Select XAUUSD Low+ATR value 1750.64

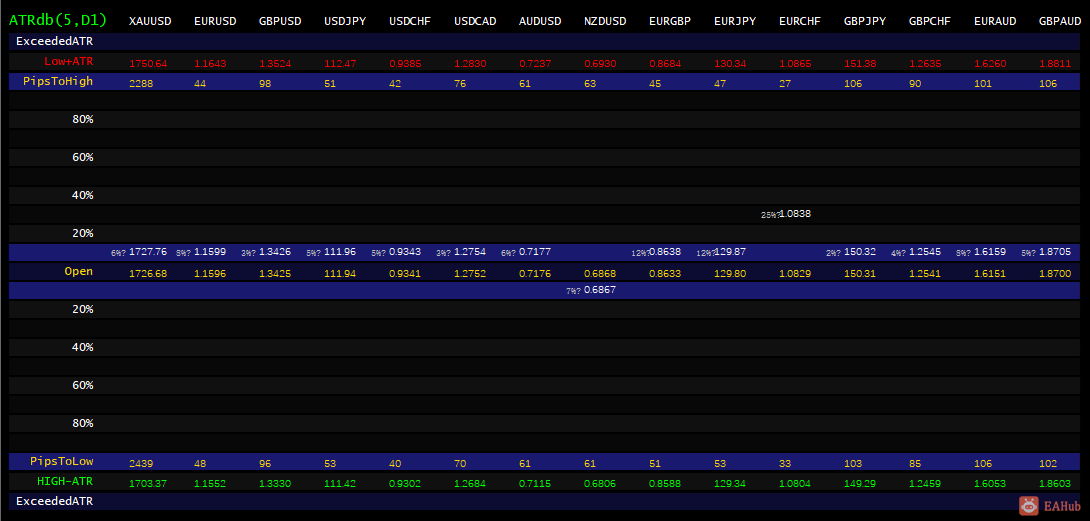(148, 64)
